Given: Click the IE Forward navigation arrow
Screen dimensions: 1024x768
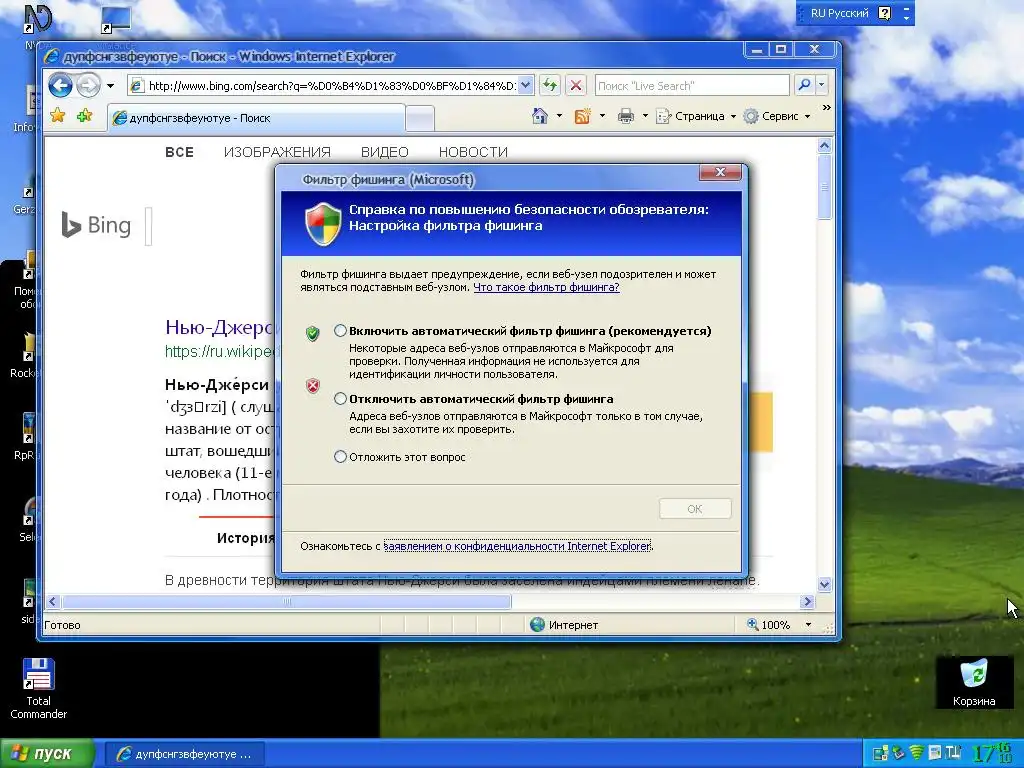Looking at the screenshot, I should point(89,85).
